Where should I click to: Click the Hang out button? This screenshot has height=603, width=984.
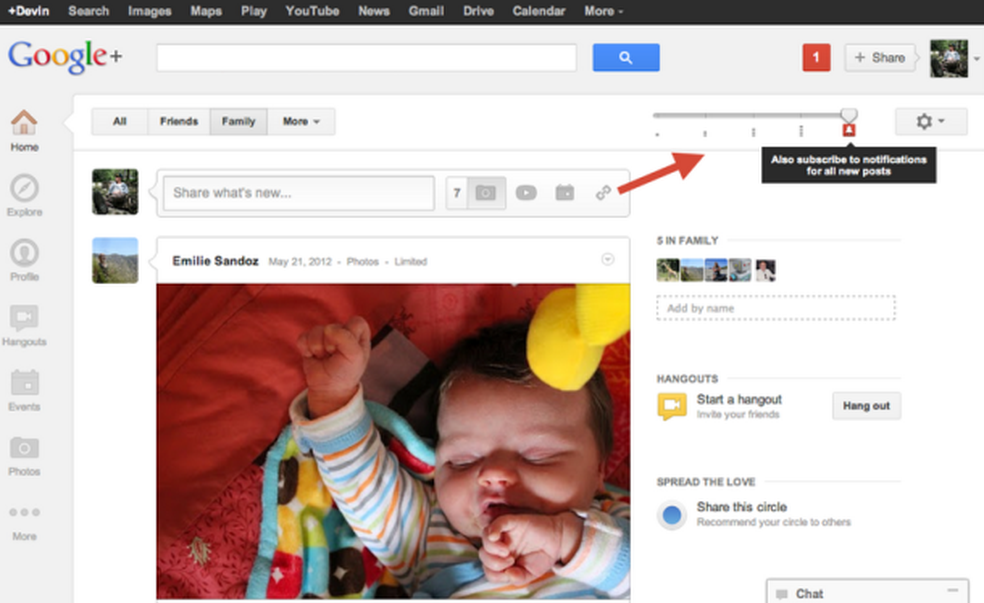click(x=866, y=406)
